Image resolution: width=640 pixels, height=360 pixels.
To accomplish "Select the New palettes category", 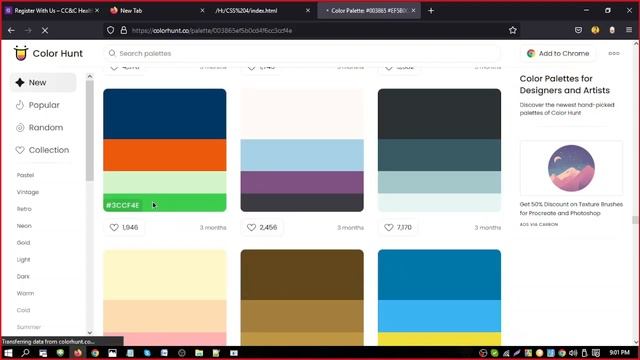I will point(43,82).
